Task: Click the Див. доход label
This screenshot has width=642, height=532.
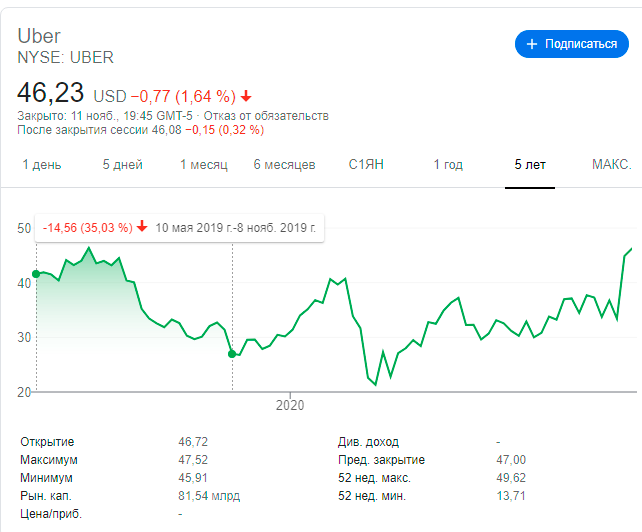Action: [368, 442]
